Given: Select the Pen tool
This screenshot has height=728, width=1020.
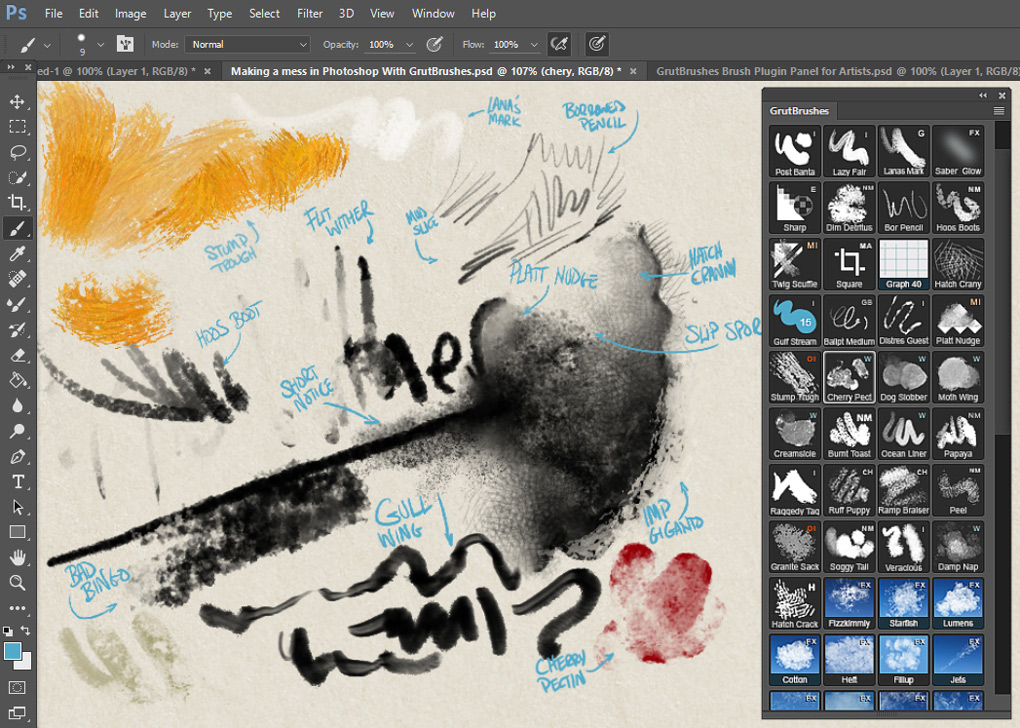Looking at the screenshot, I should tap(18, 457).
